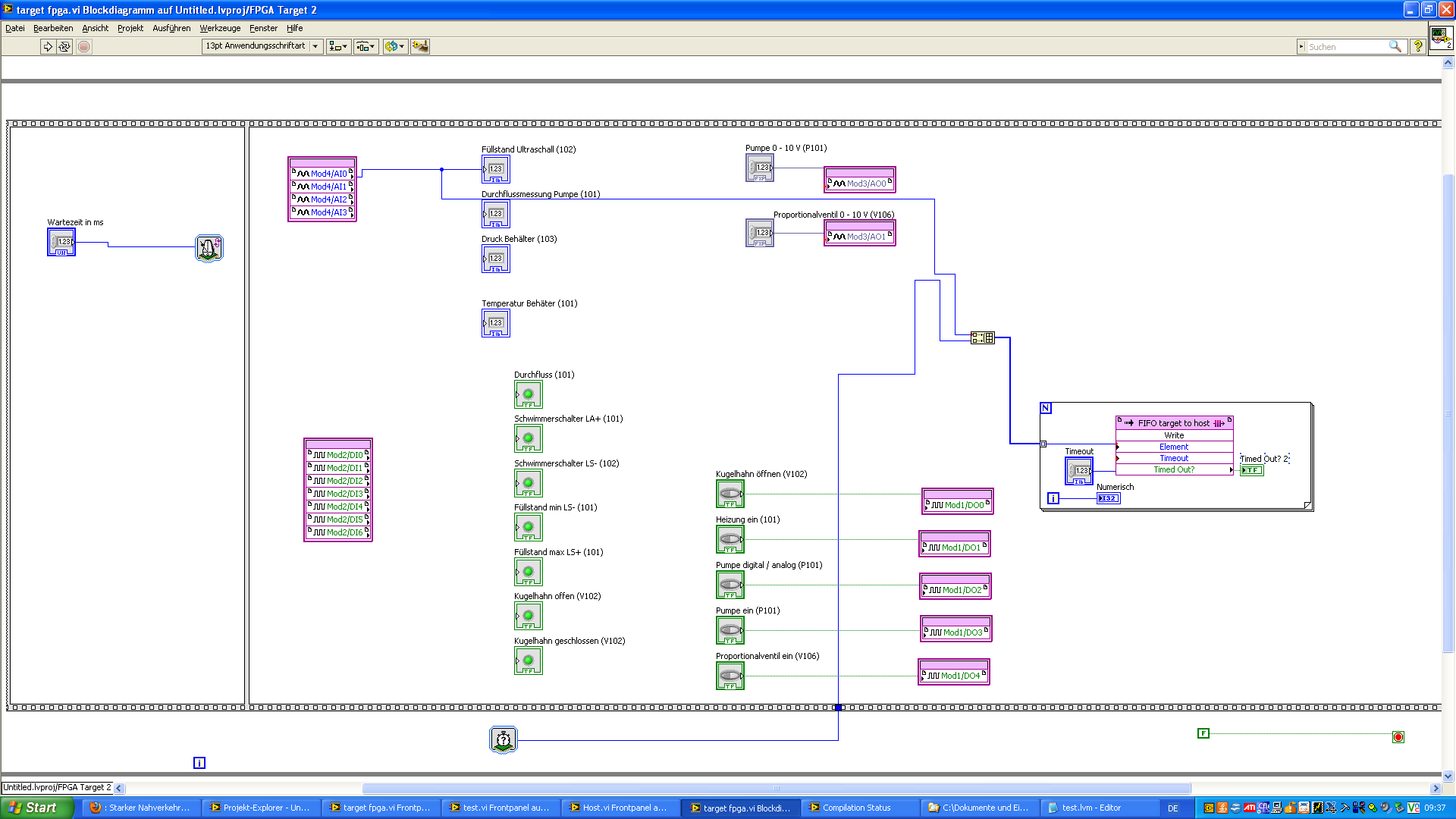The width and height of the screenshot is (1456, 819).
Task: Open the Werkzeuge menu
Action: pyautogui.click(x=220, y=28)
